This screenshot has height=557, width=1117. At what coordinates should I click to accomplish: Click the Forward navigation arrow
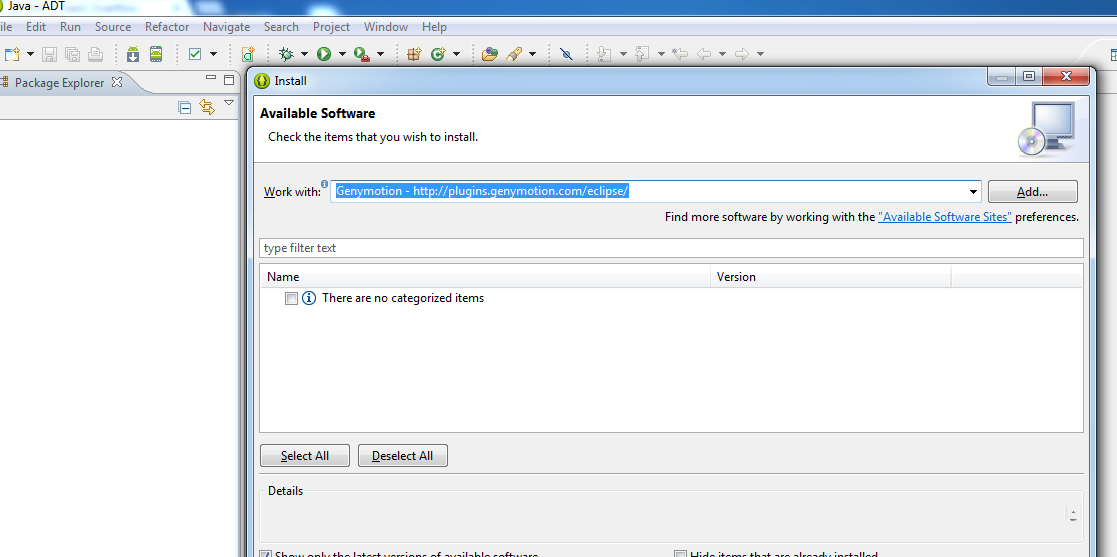point(742,54)
